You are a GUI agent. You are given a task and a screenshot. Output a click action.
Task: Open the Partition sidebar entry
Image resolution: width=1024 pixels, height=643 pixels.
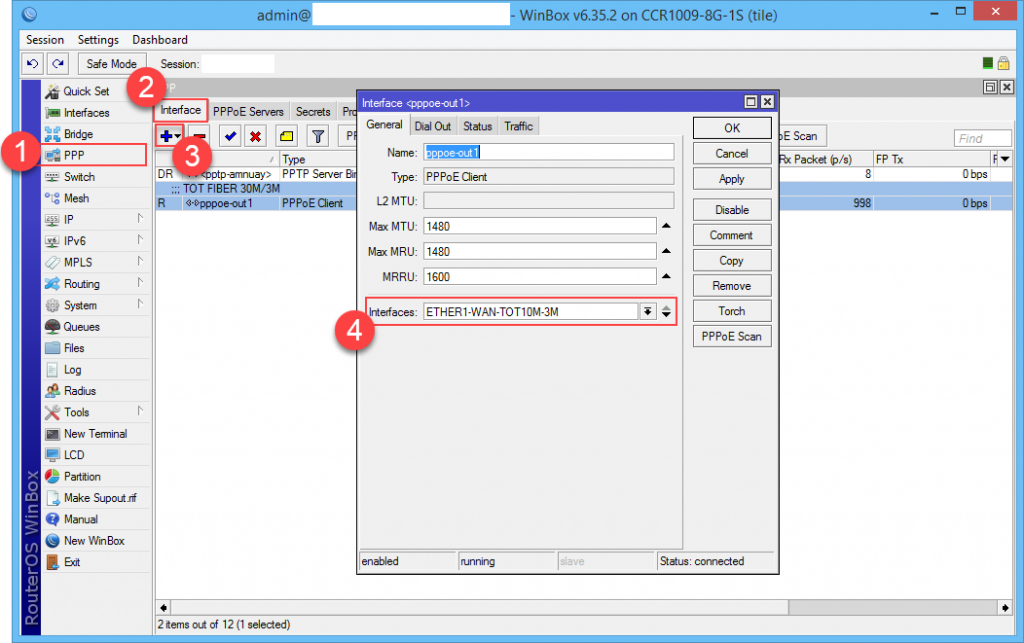82,477
